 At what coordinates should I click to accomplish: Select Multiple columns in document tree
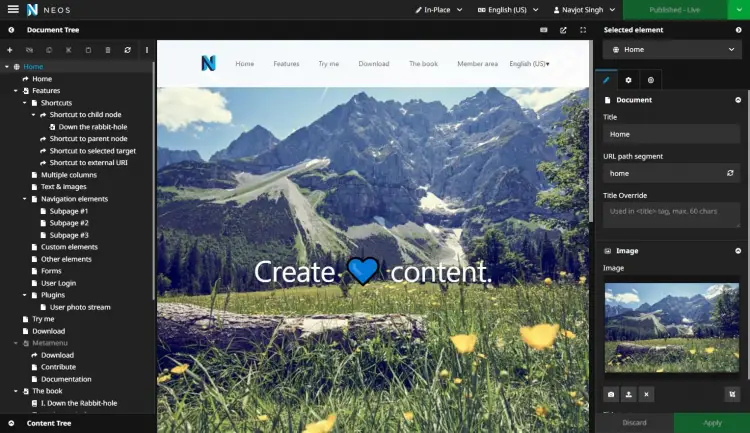68,175
